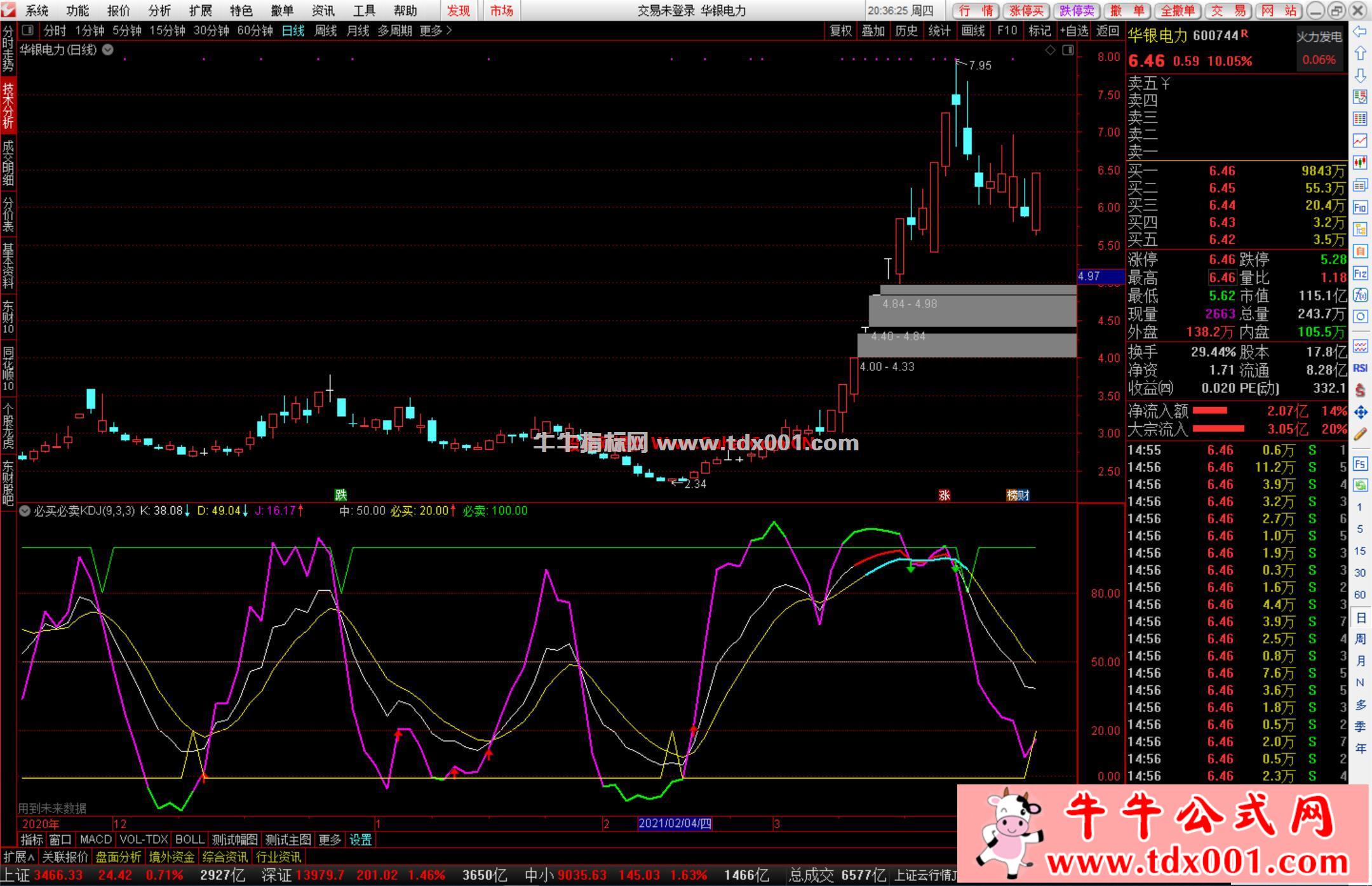This screenshot has width=1372, height=886.
Task: Switch to the MACD indicator tab
Action: coord(96,840)
